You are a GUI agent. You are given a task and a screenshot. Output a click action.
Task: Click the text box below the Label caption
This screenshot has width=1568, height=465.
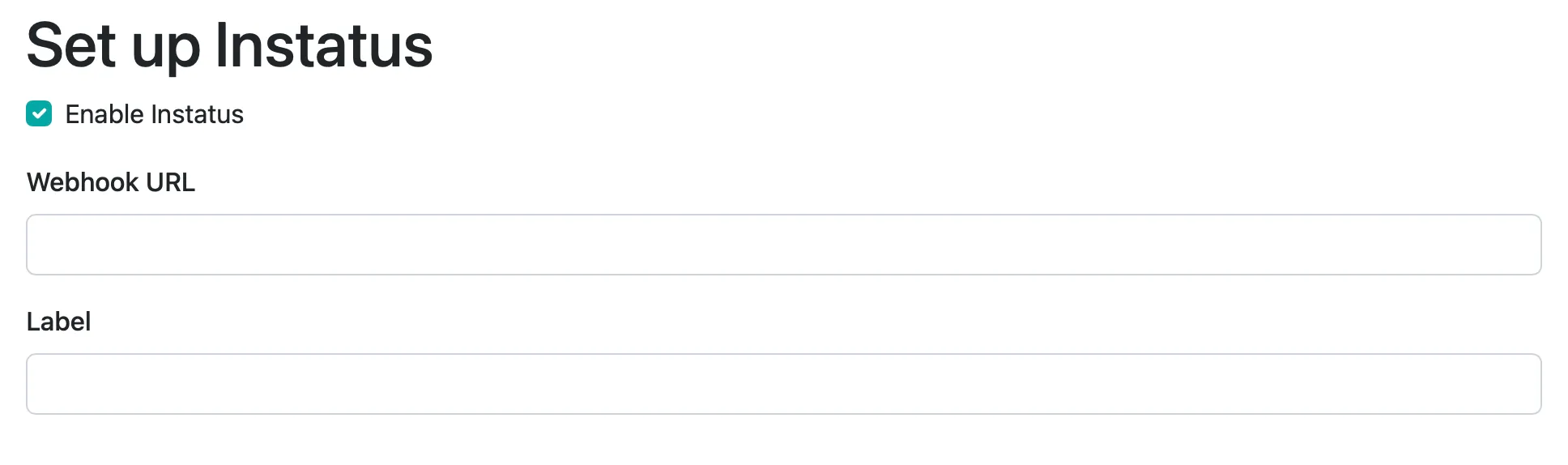click(x=783, y=384)
